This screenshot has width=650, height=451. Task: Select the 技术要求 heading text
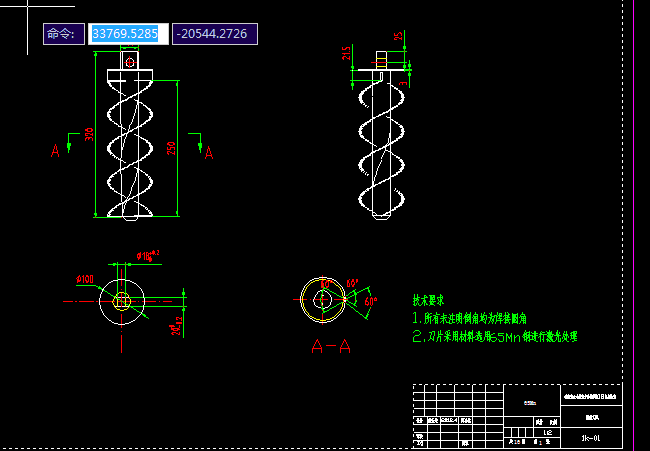(x=428, y=300)
